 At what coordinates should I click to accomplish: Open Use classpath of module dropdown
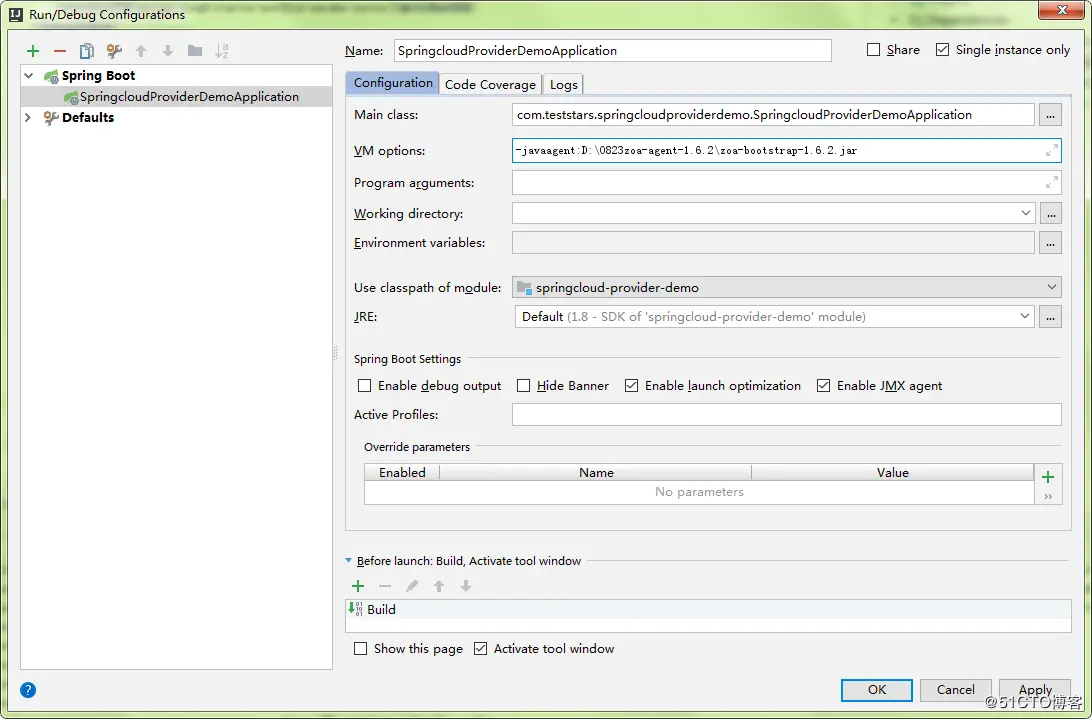click(x=1051, y=287)
